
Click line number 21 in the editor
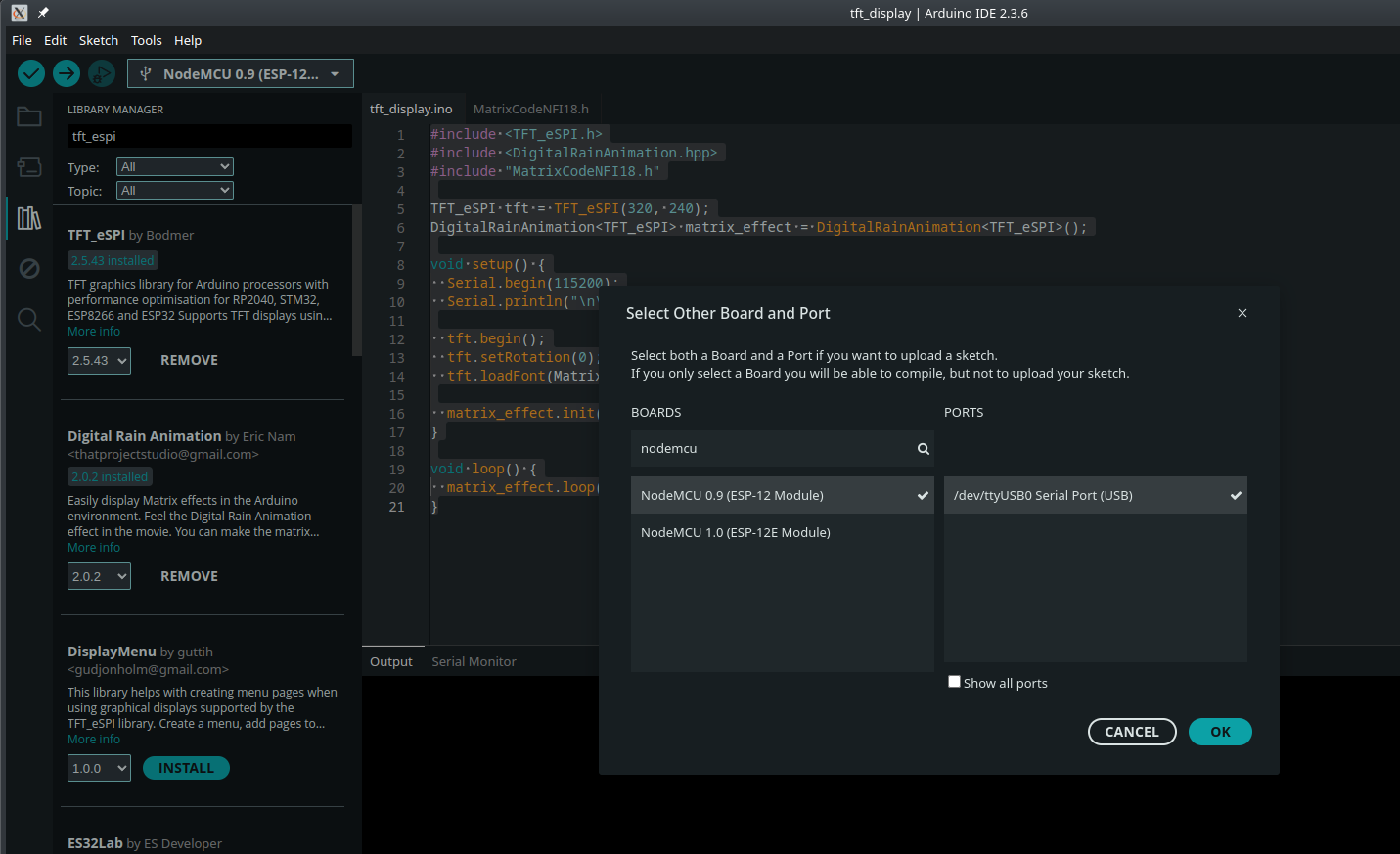(396, 507)
